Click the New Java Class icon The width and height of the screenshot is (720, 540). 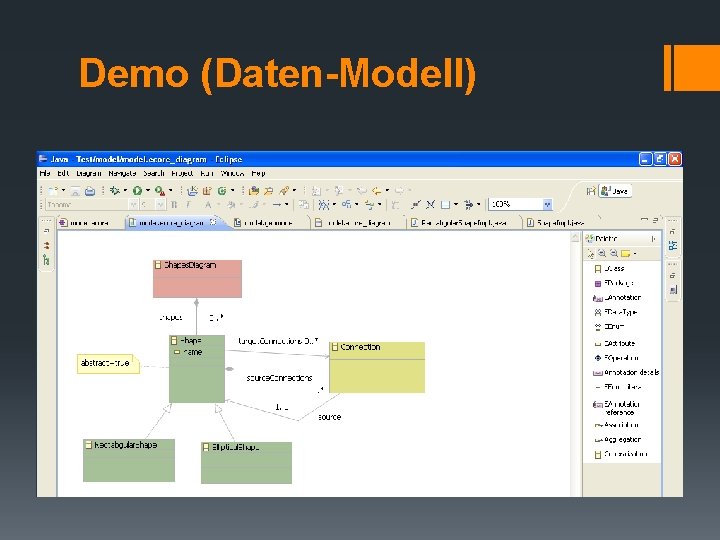(222, 191)
